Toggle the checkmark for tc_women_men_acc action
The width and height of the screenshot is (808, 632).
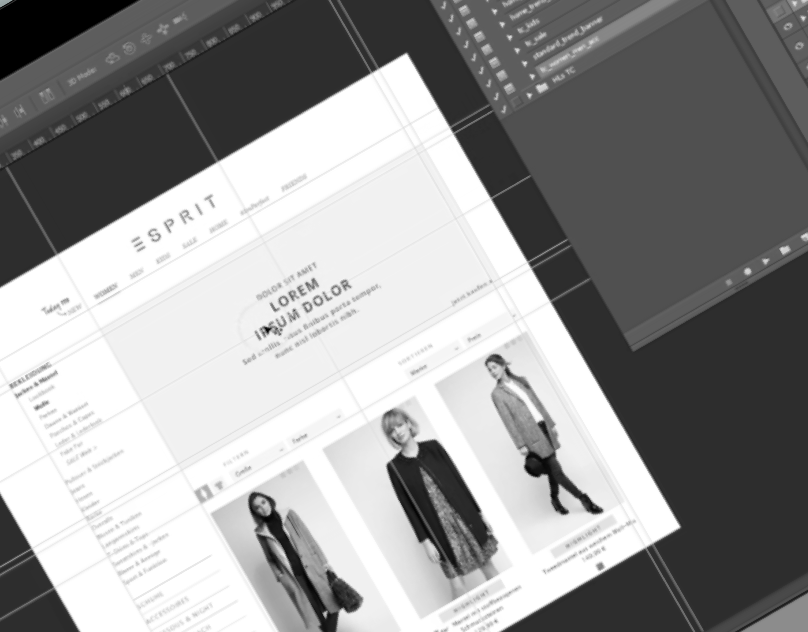[496, 96]
